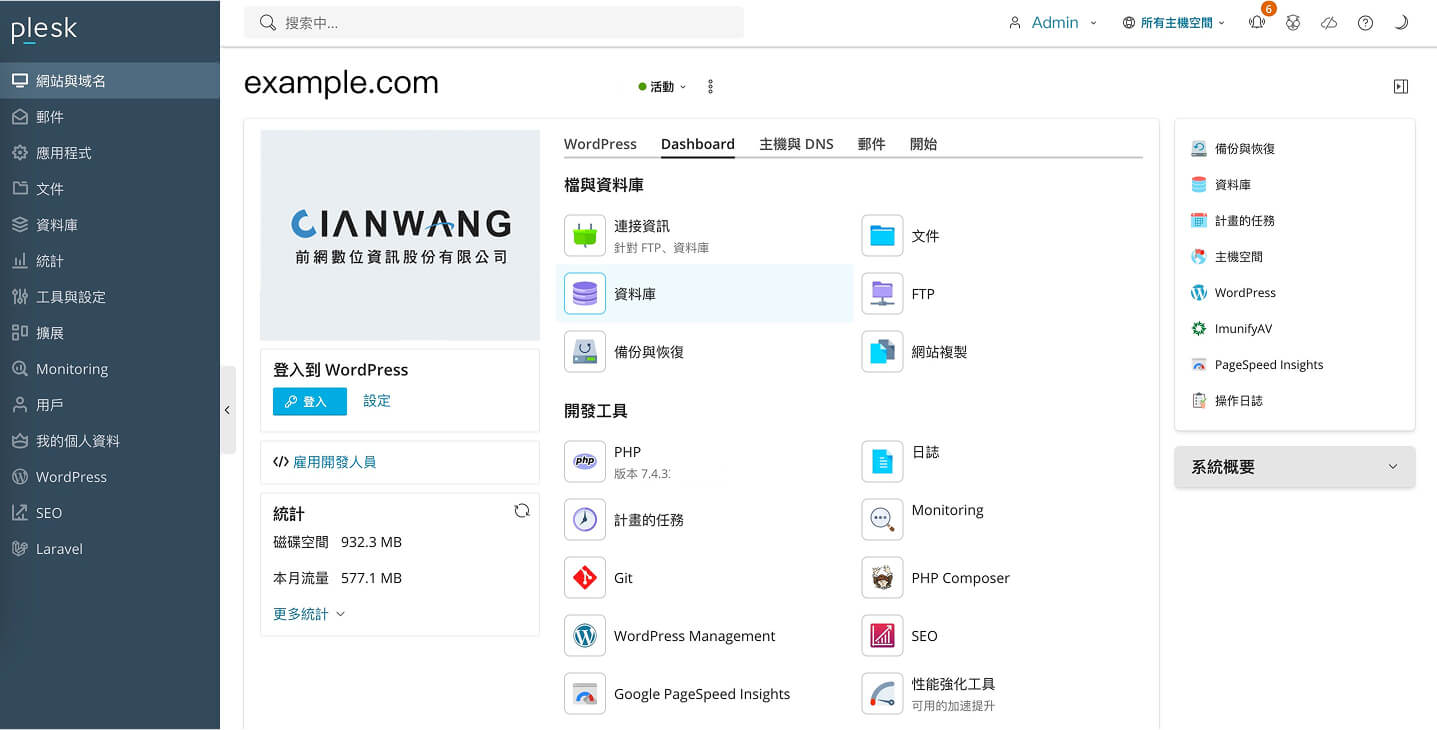Click the 登入 WordPress login button

pyautogui.click(x=309, y=401)
